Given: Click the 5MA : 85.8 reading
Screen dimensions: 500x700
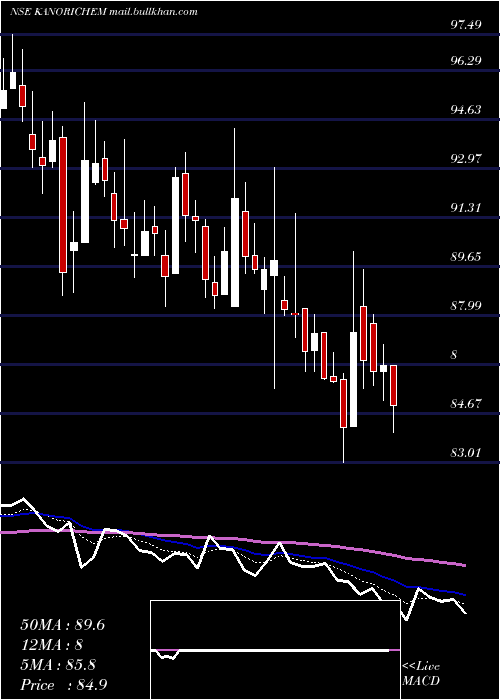Looking at the screenshot, I should [x=58, y=665].
